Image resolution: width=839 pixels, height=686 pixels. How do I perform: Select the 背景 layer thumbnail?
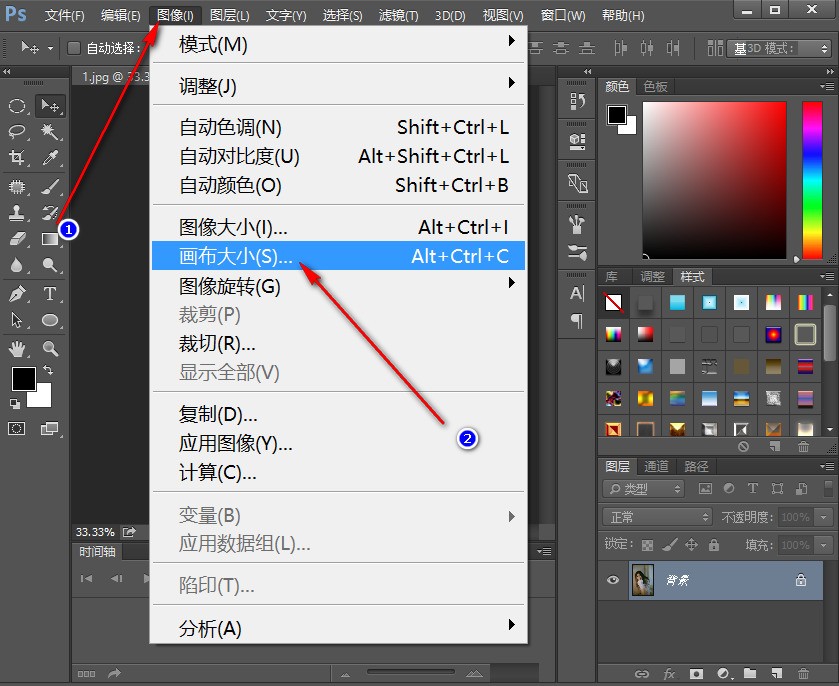point(643,580)
